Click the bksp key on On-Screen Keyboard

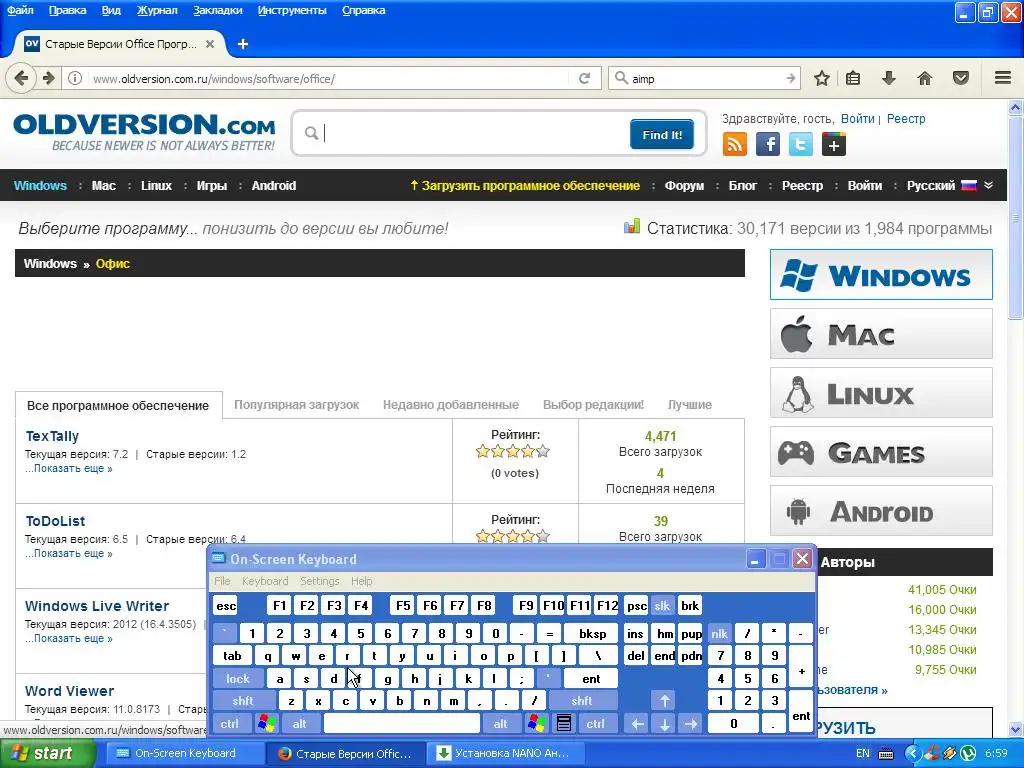[592, 633]
